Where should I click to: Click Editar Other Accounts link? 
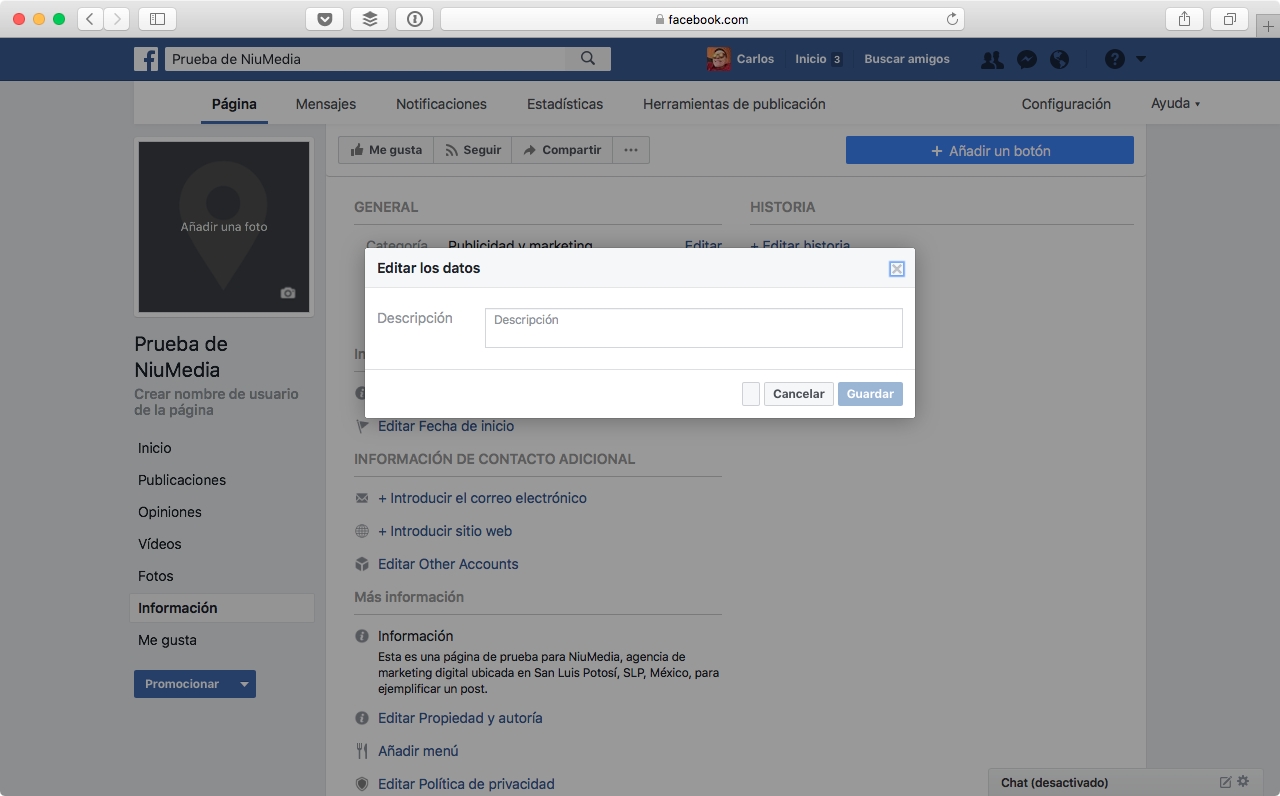[x=448, y=564]
